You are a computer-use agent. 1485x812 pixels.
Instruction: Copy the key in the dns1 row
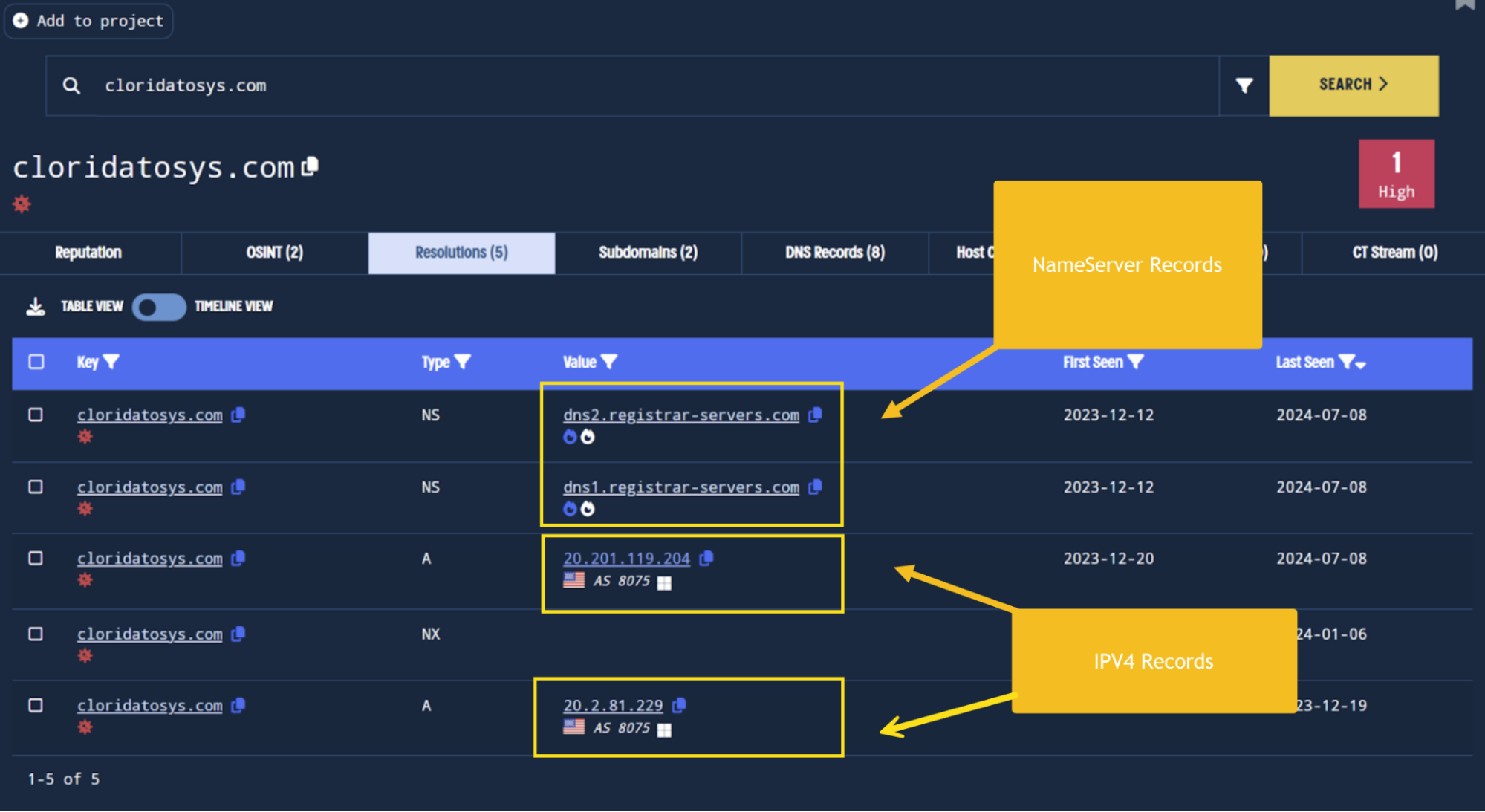coord(238,487)
